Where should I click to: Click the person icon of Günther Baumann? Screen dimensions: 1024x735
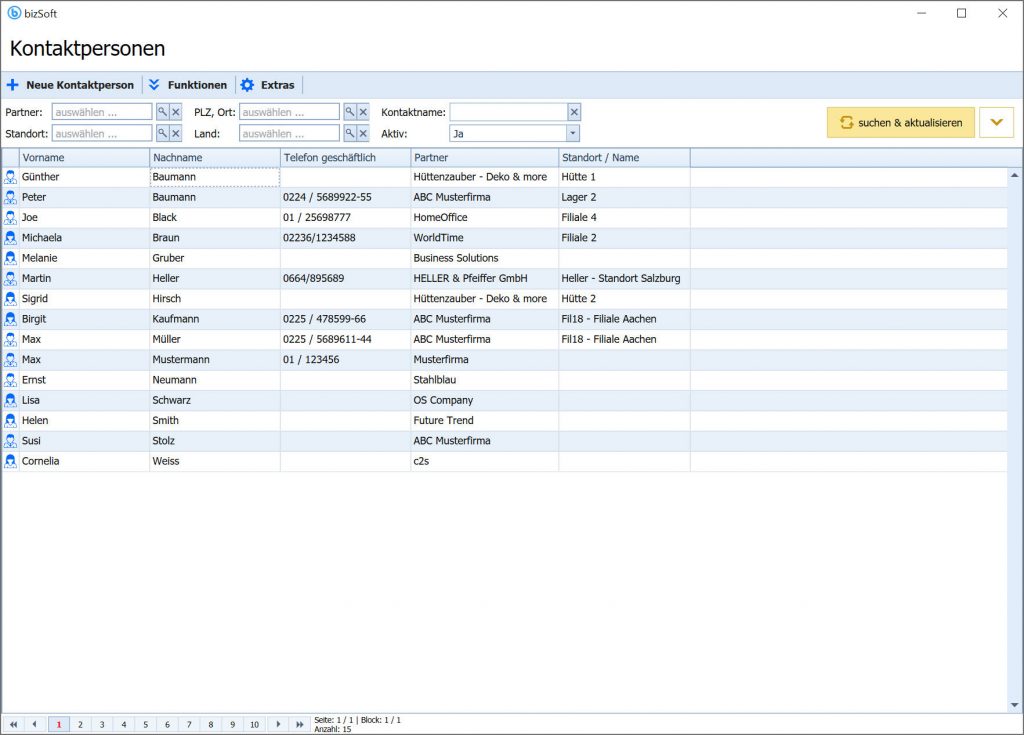(x=10, y=177)
